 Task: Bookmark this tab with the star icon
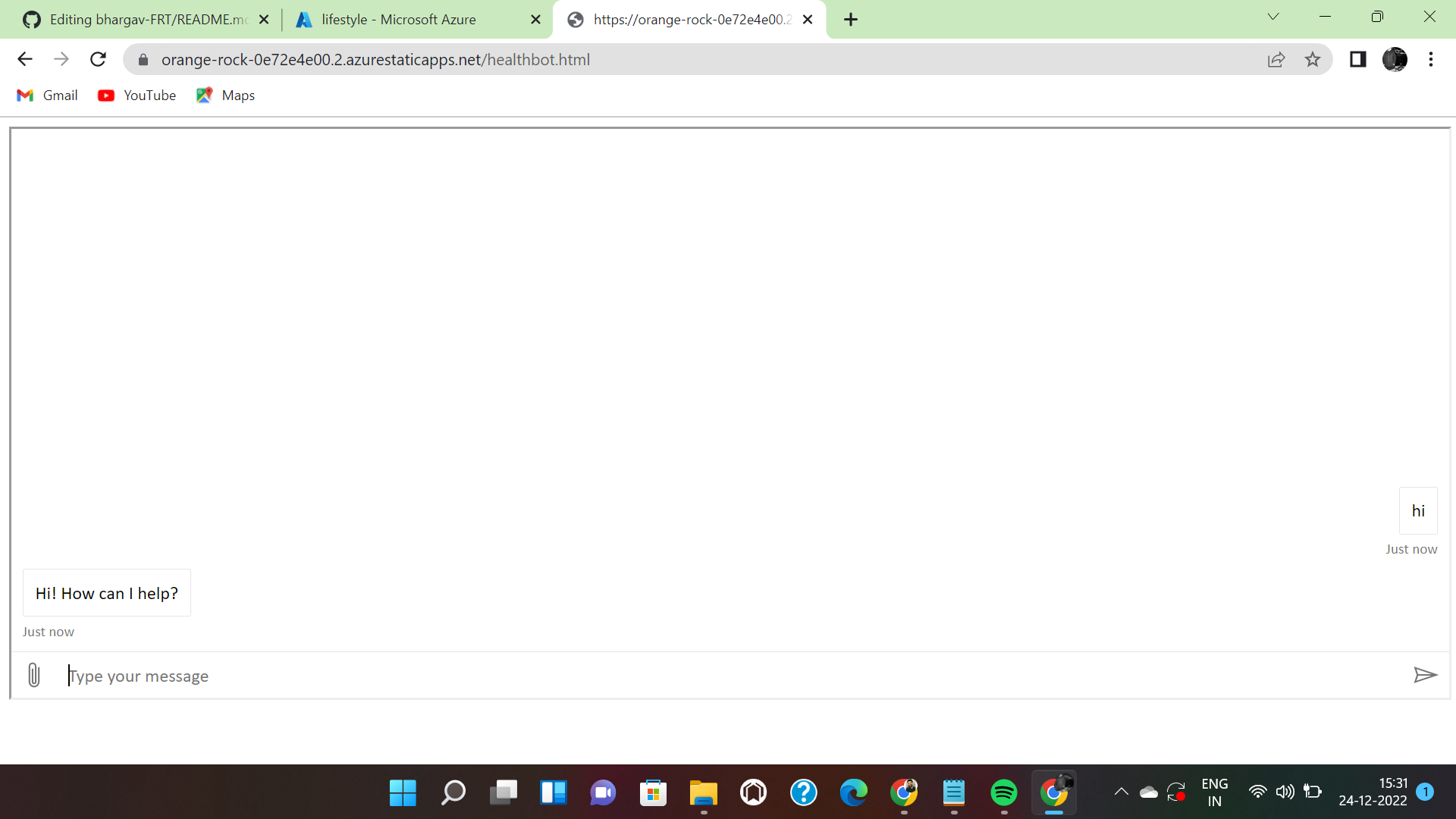[1313, 60]
